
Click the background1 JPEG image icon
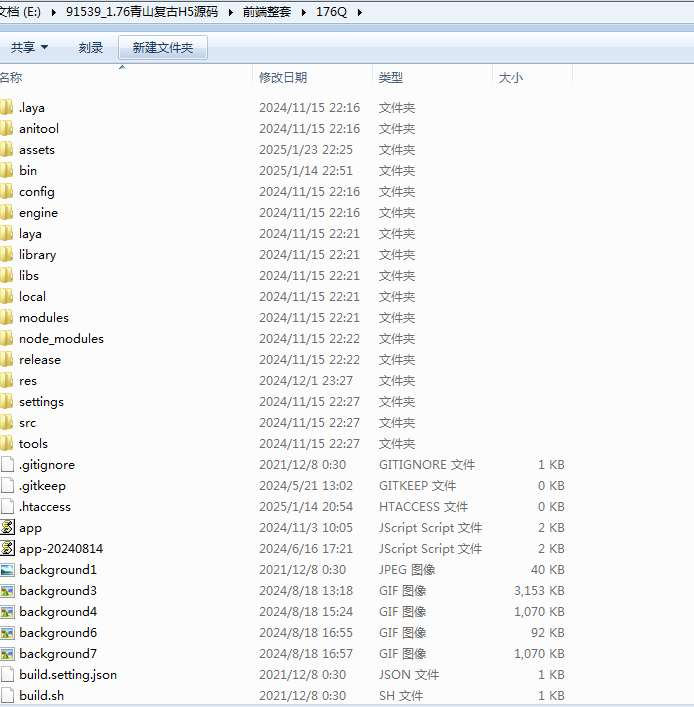point(7,570)
